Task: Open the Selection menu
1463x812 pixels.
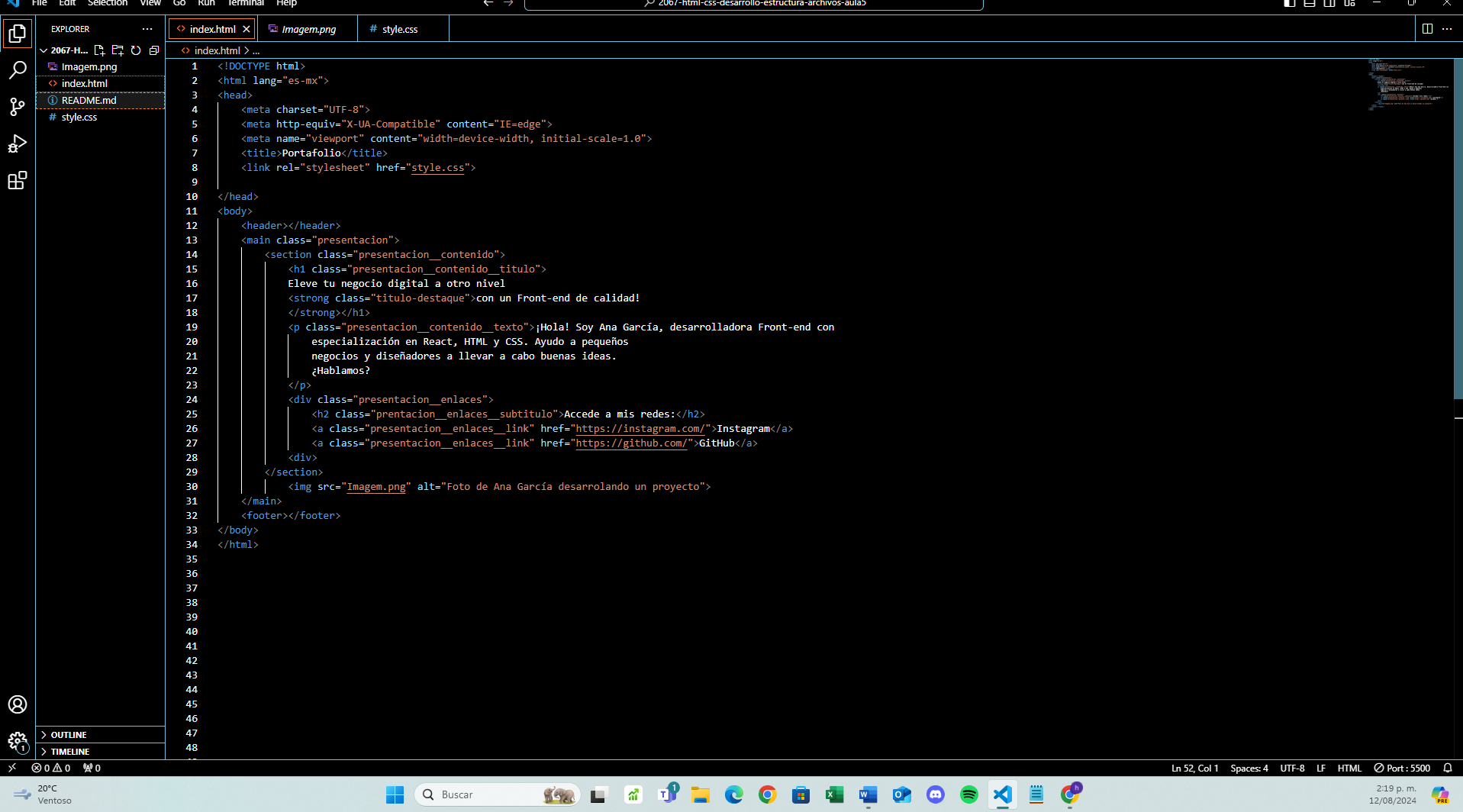Action: click(108, 3)
